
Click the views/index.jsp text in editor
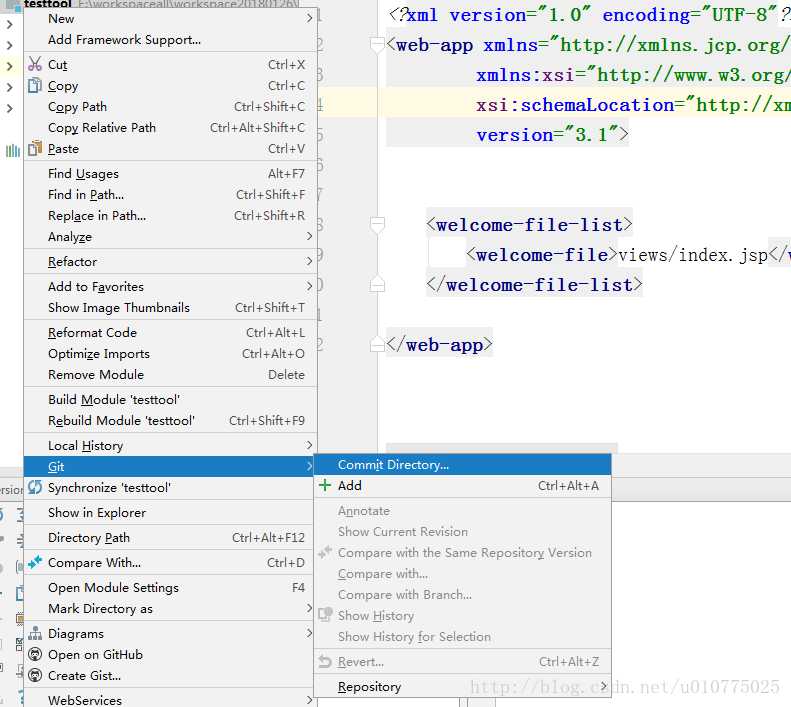click(693, 255)
